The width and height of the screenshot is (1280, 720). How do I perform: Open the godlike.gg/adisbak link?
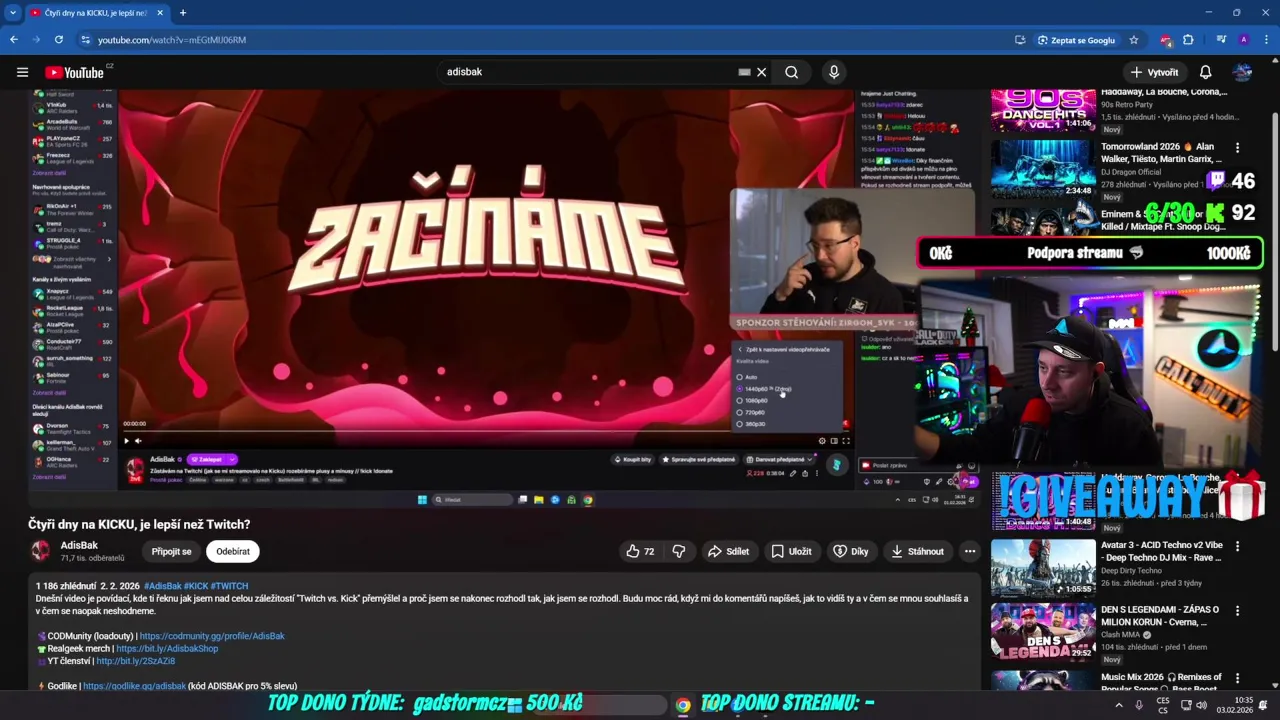pyautogui.click(x=134, y=686)
